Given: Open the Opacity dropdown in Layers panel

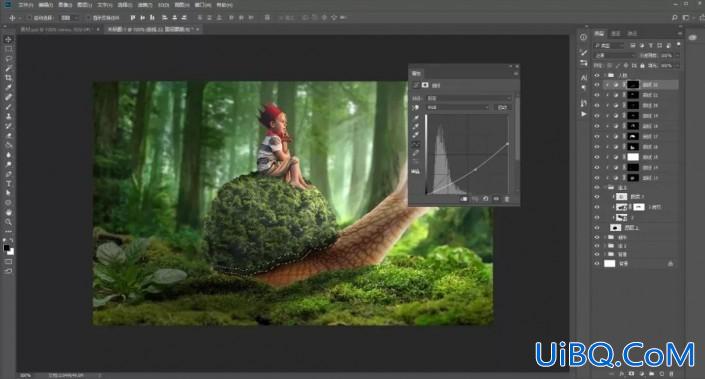Looking at the screenshot, I should [678, 55].
